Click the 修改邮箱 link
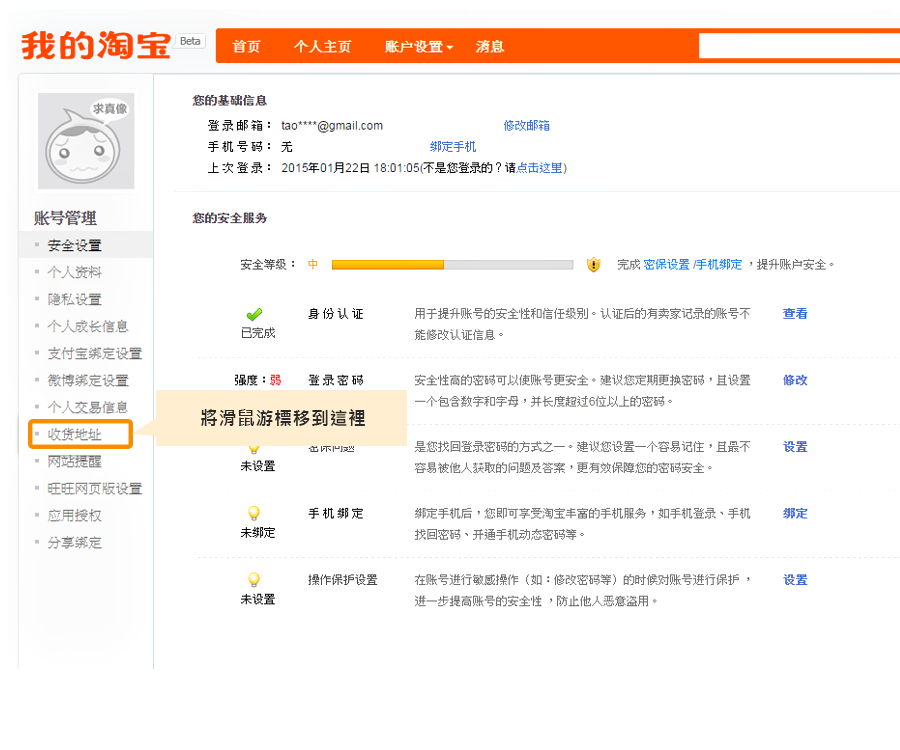This screenshot has width=900, height=750. click(526, 126)
